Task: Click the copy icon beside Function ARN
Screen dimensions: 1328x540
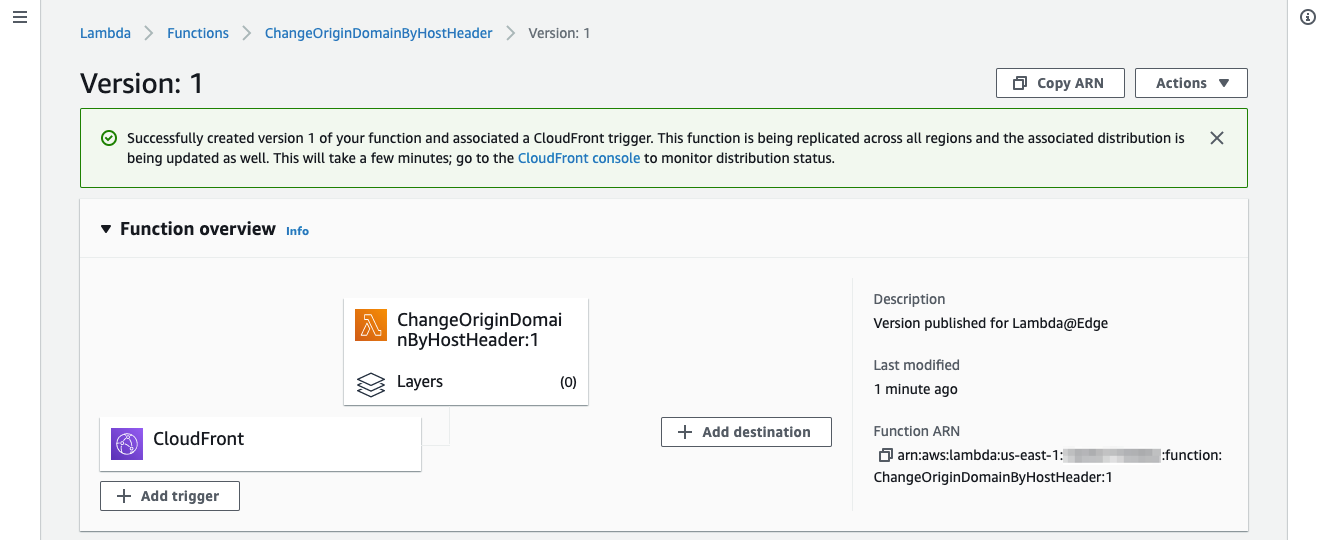Action: tap(884, 456)
